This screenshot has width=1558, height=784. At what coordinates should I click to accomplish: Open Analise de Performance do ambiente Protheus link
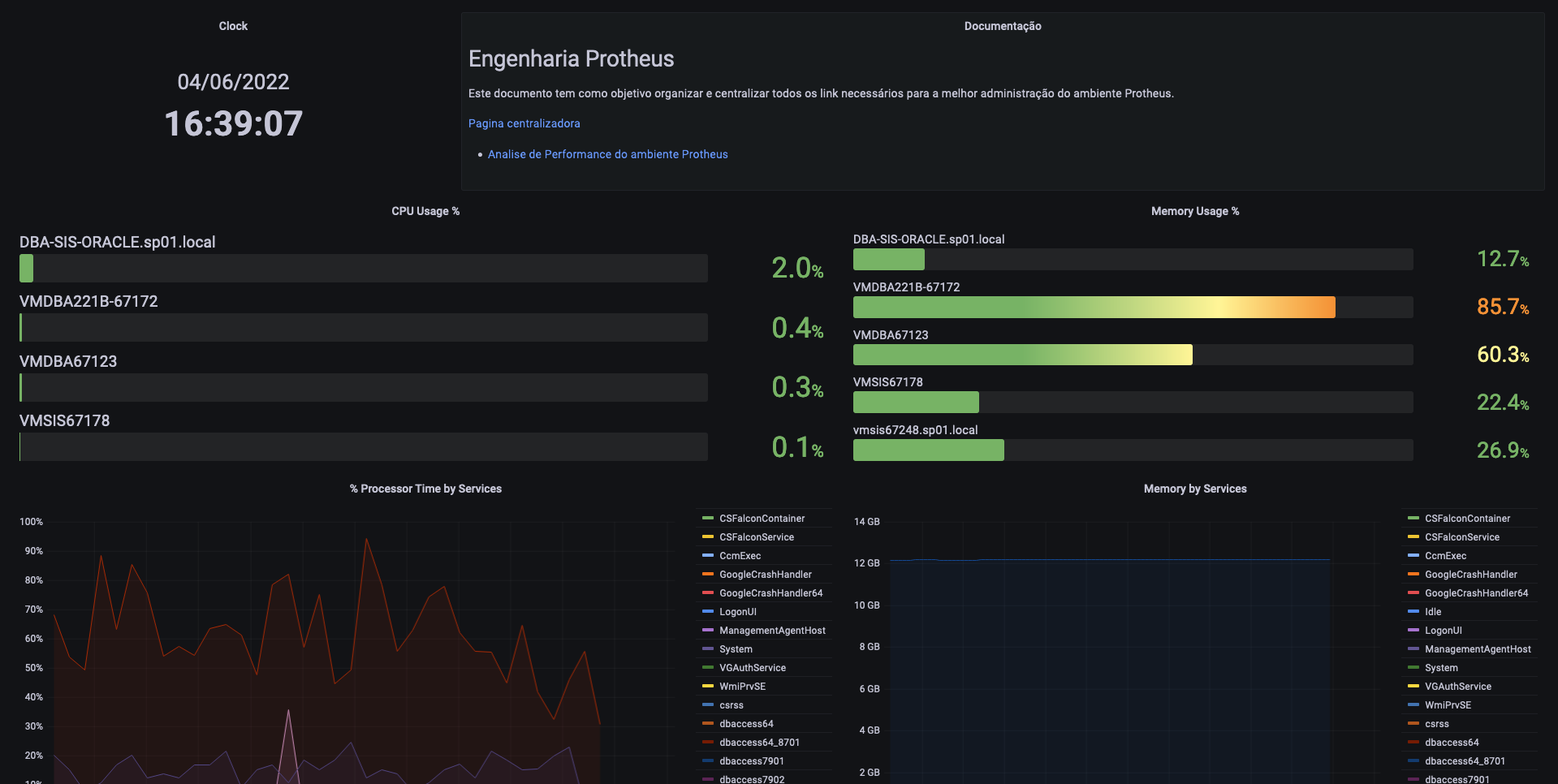click(x=607, y=154)
